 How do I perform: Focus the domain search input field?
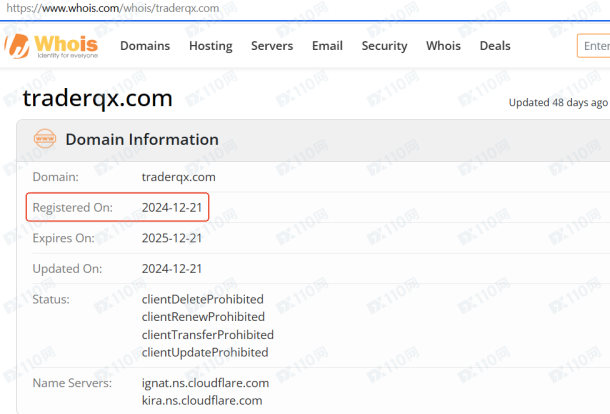pos(594,46)
